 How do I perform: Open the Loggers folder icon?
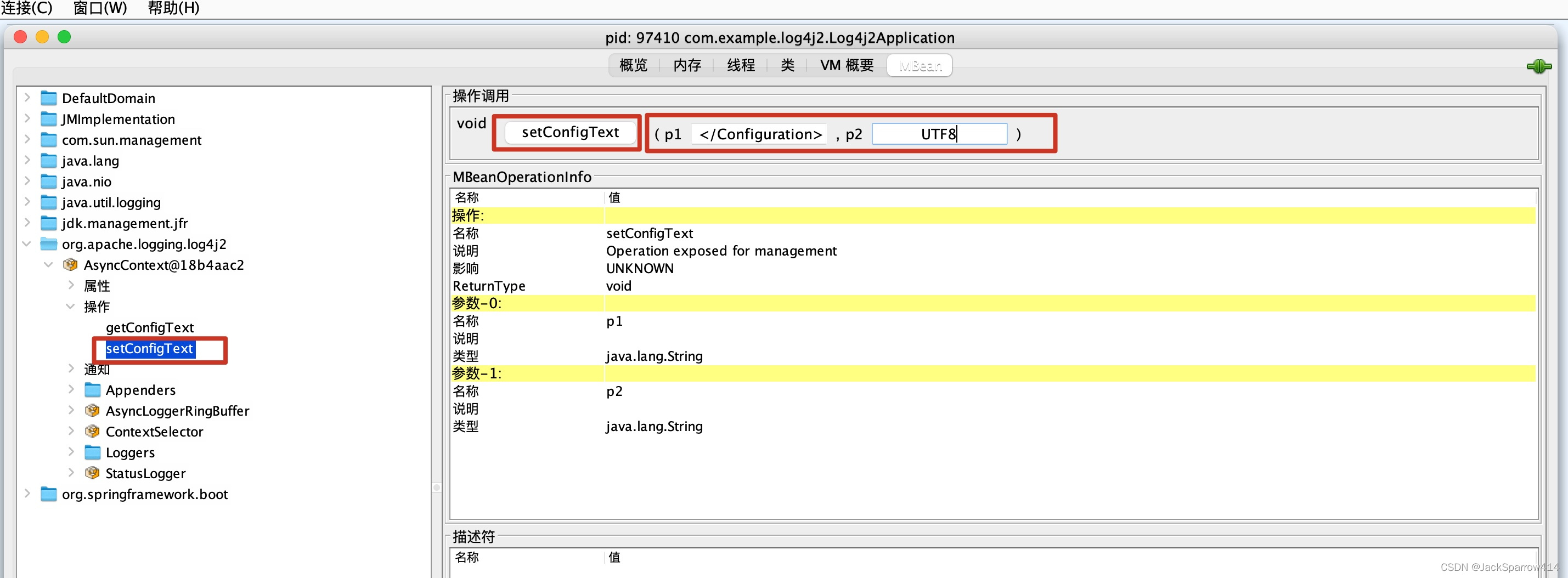click(92, 451)
